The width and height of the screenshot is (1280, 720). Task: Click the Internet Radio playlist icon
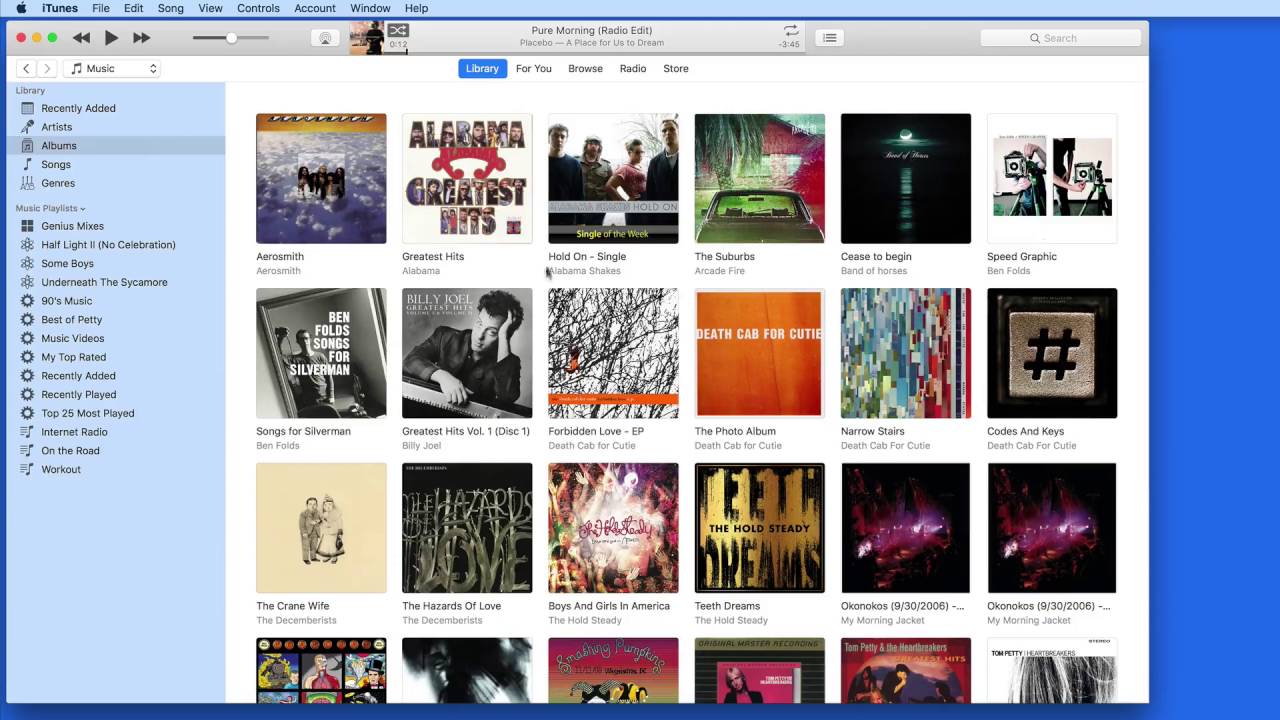pyautogui.click(x=27, y=432)
